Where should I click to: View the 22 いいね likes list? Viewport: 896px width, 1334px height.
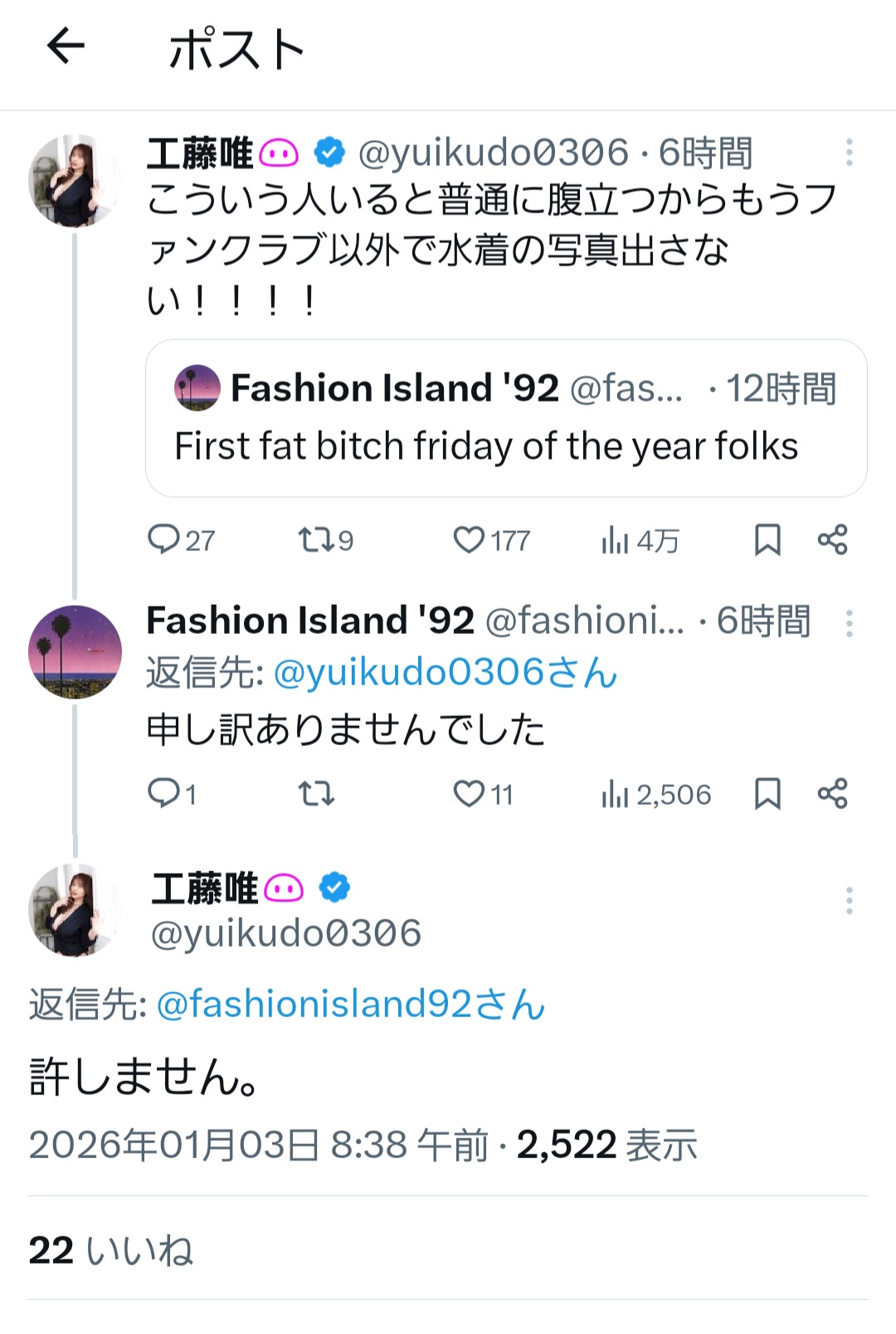(111, 1250)
